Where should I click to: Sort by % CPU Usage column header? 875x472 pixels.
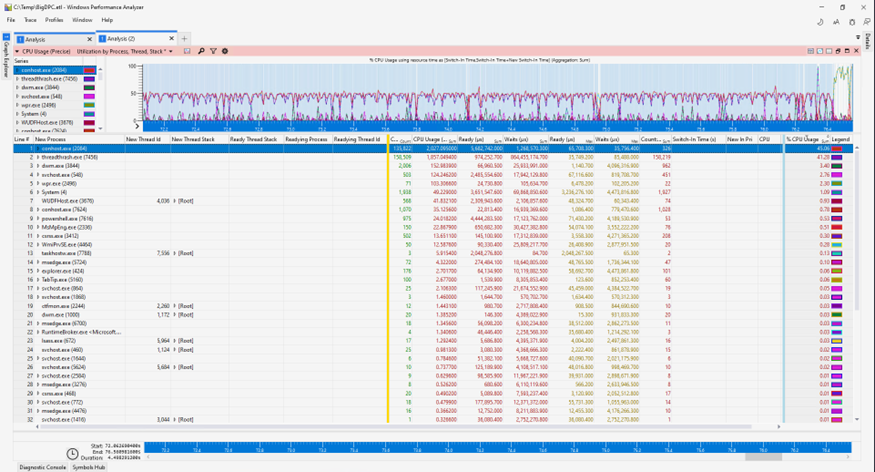[x=807, y=139]
